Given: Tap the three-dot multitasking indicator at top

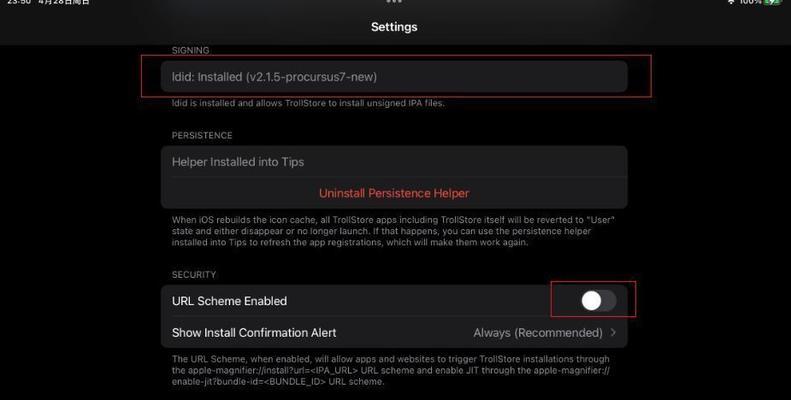Looking at the screenshot, I should click(394, 2).
